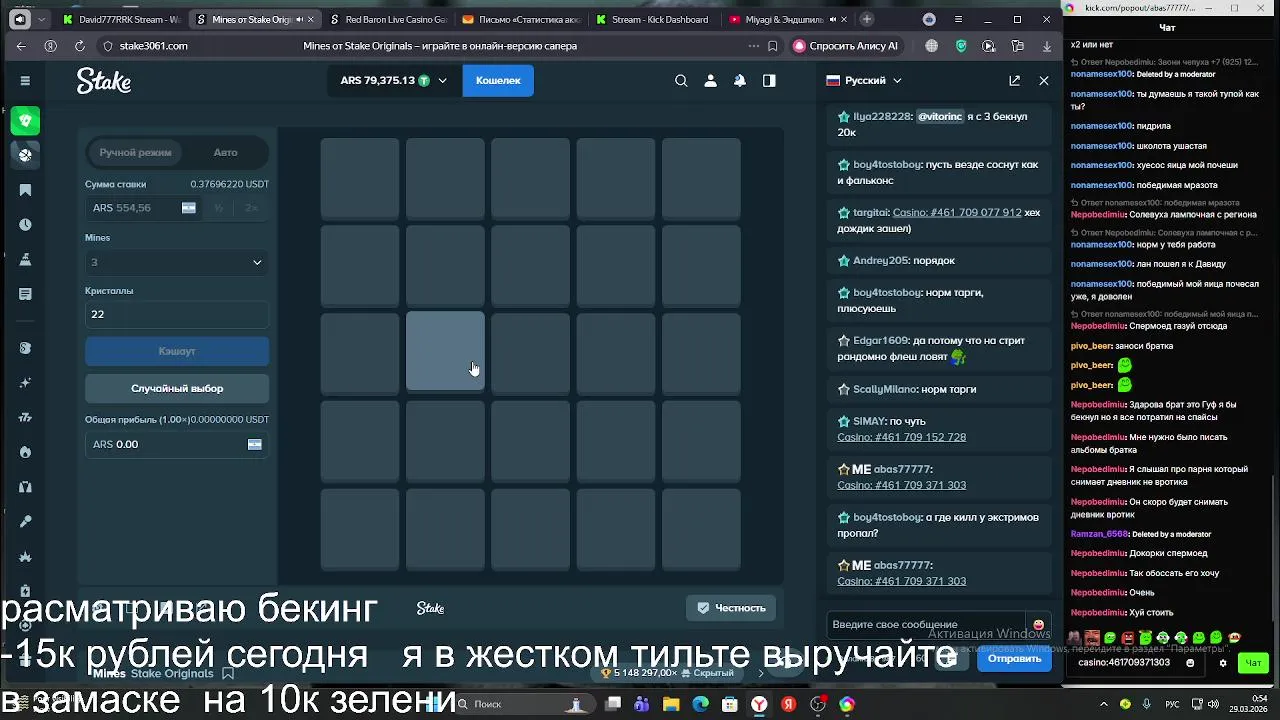
Task: Pop out the Stake chat window
Action: coord(1014,81)
